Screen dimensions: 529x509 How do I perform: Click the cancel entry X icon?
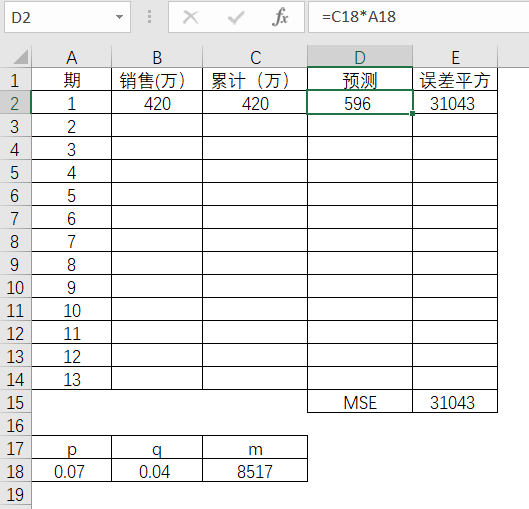click(x=191, y=17)
